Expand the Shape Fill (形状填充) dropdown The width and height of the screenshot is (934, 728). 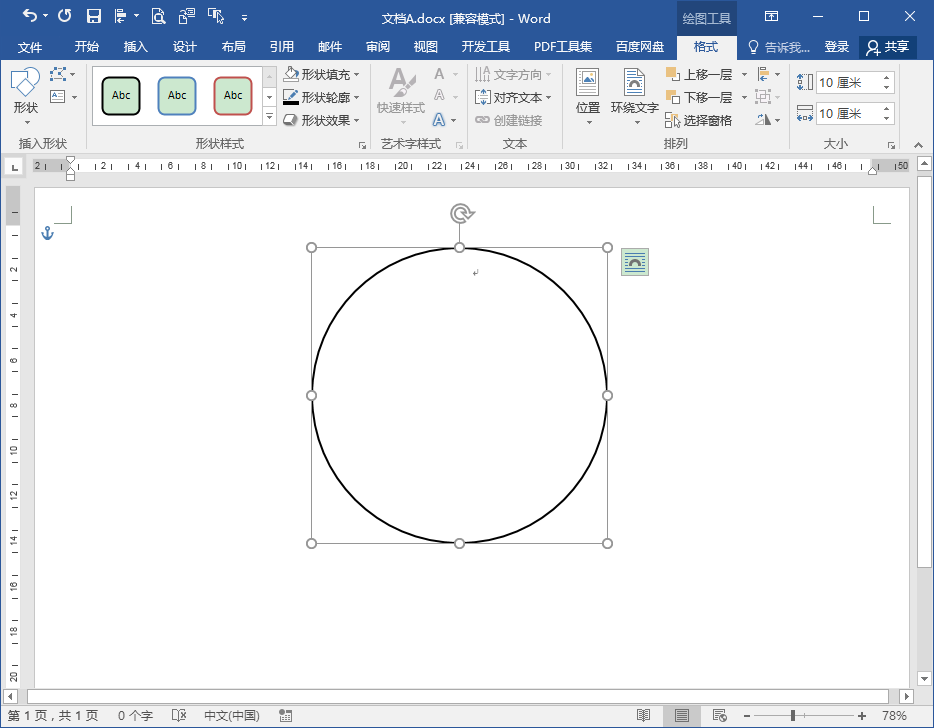coord(357,74)
